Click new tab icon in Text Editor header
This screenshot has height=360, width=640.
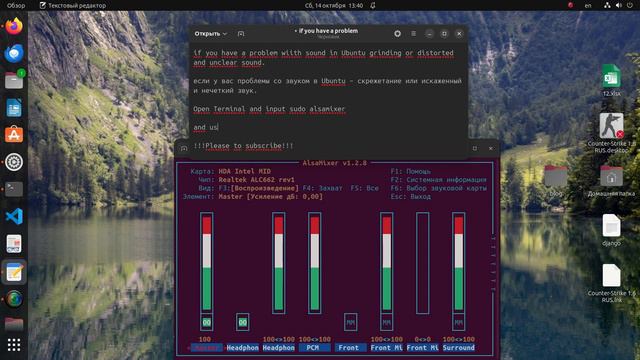tap(241, 33)
